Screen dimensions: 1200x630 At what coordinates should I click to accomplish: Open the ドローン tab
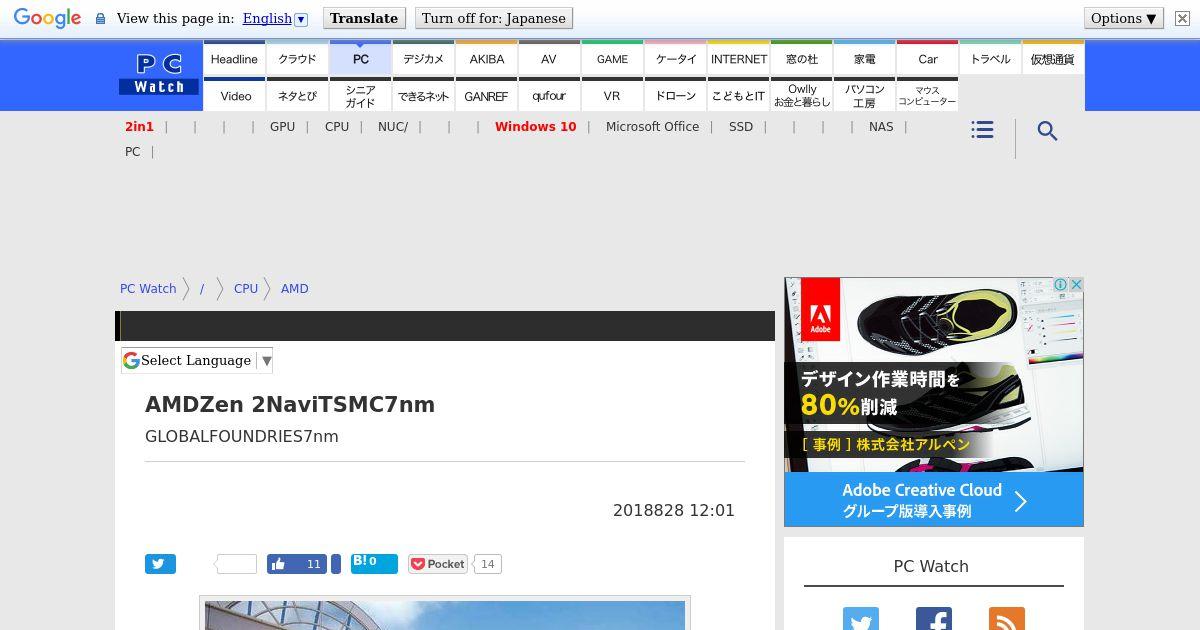[x=675, y=96]
